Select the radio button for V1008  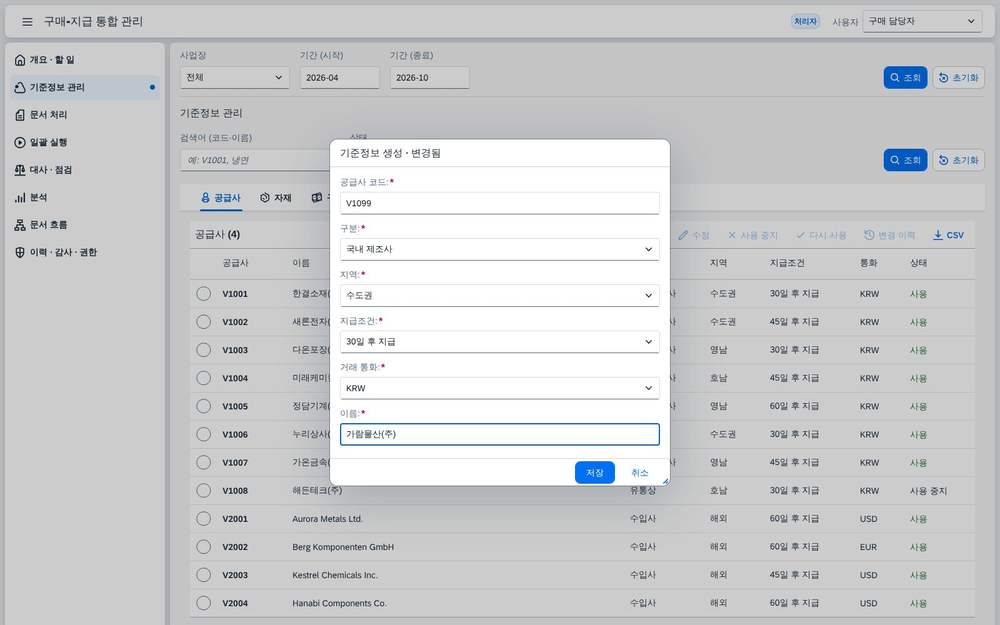tap(203, 490)
